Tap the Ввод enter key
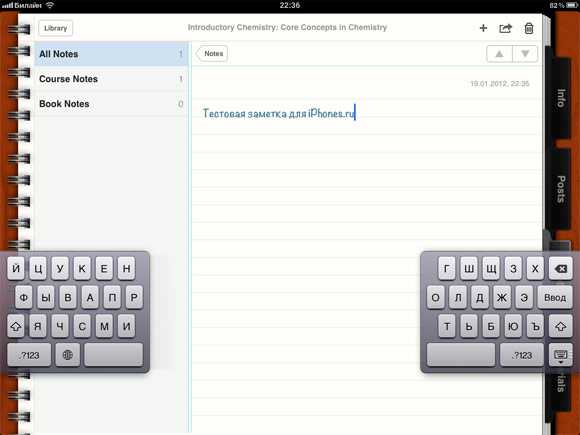Viewport: 580px width, 435px height. (555, 297)
